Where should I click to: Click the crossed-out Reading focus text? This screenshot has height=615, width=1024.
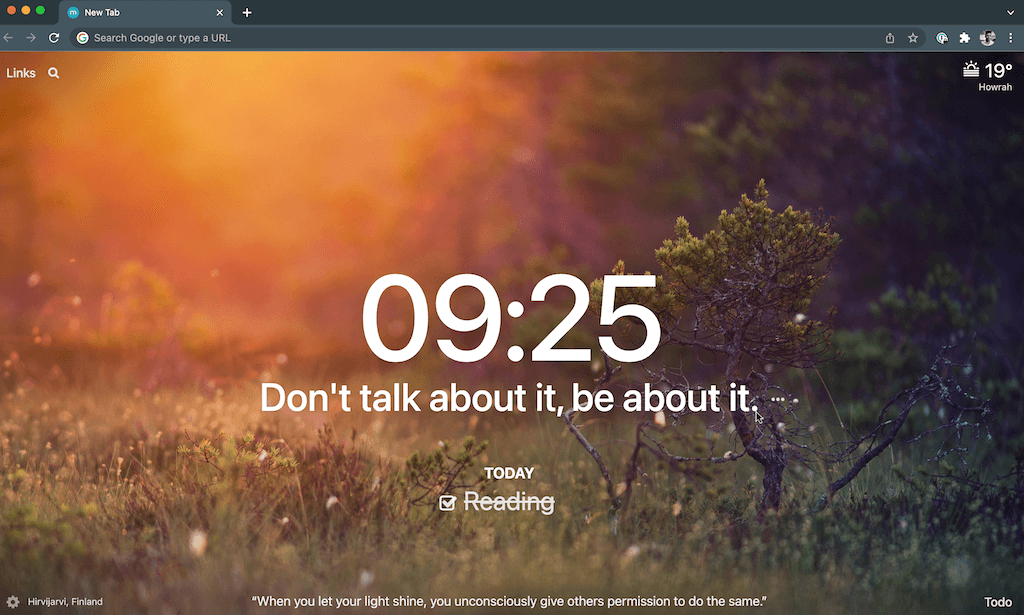point(509,502)
